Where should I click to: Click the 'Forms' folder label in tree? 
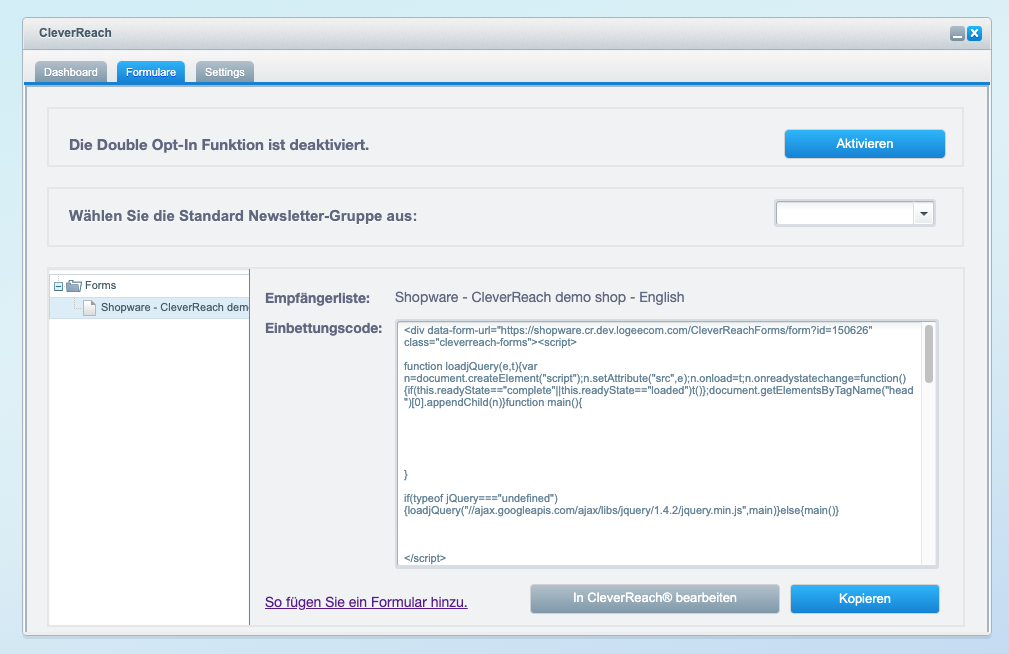coord(100,285)
